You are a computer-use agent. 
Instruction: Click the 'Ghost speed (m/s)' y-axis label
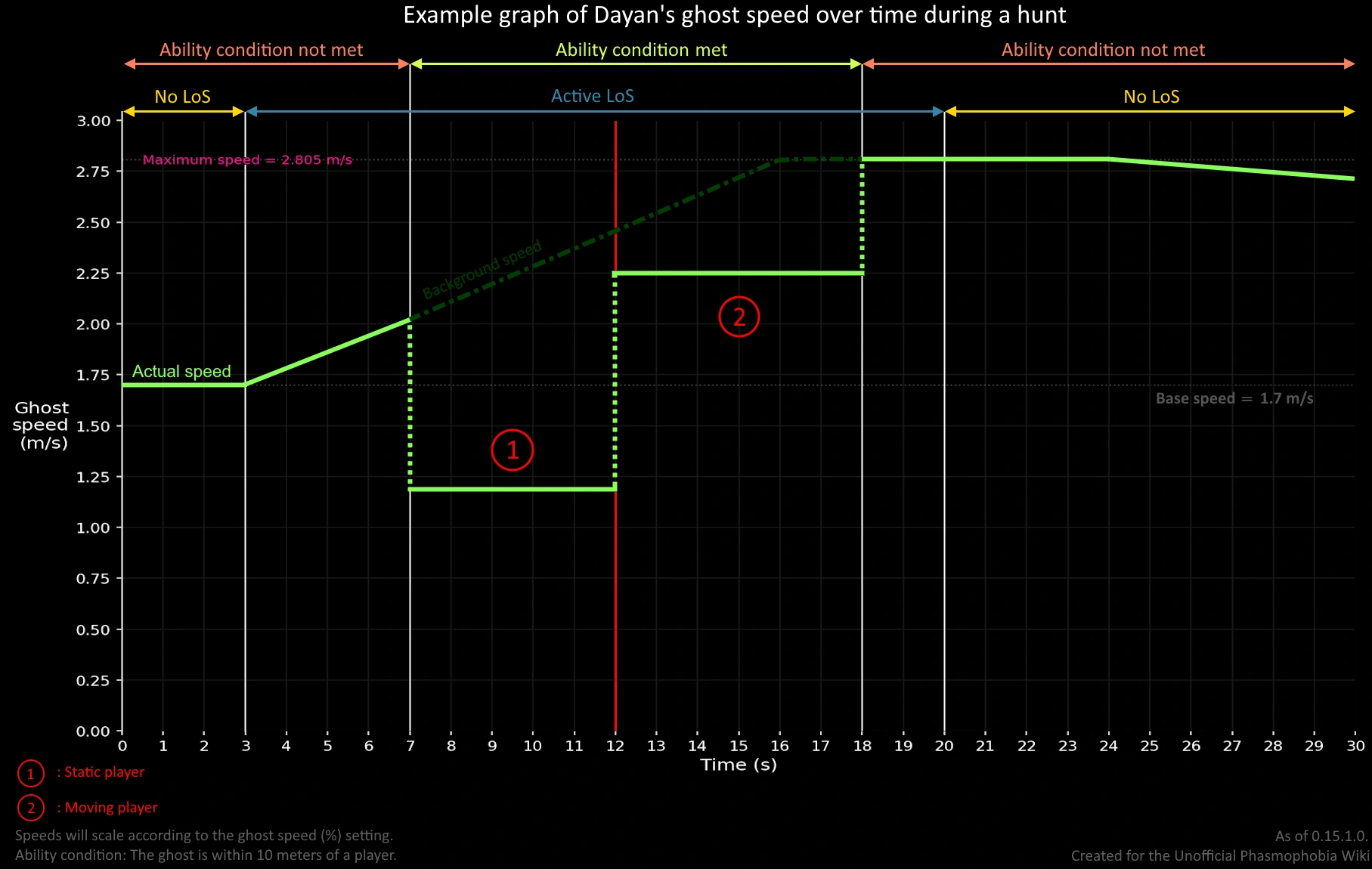pyautogui.click(x=42, y=425)
